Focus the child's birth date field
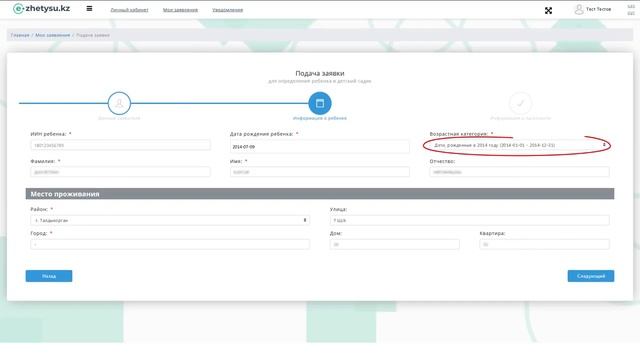This screenshot has height=360, width=640. [320, 146]
